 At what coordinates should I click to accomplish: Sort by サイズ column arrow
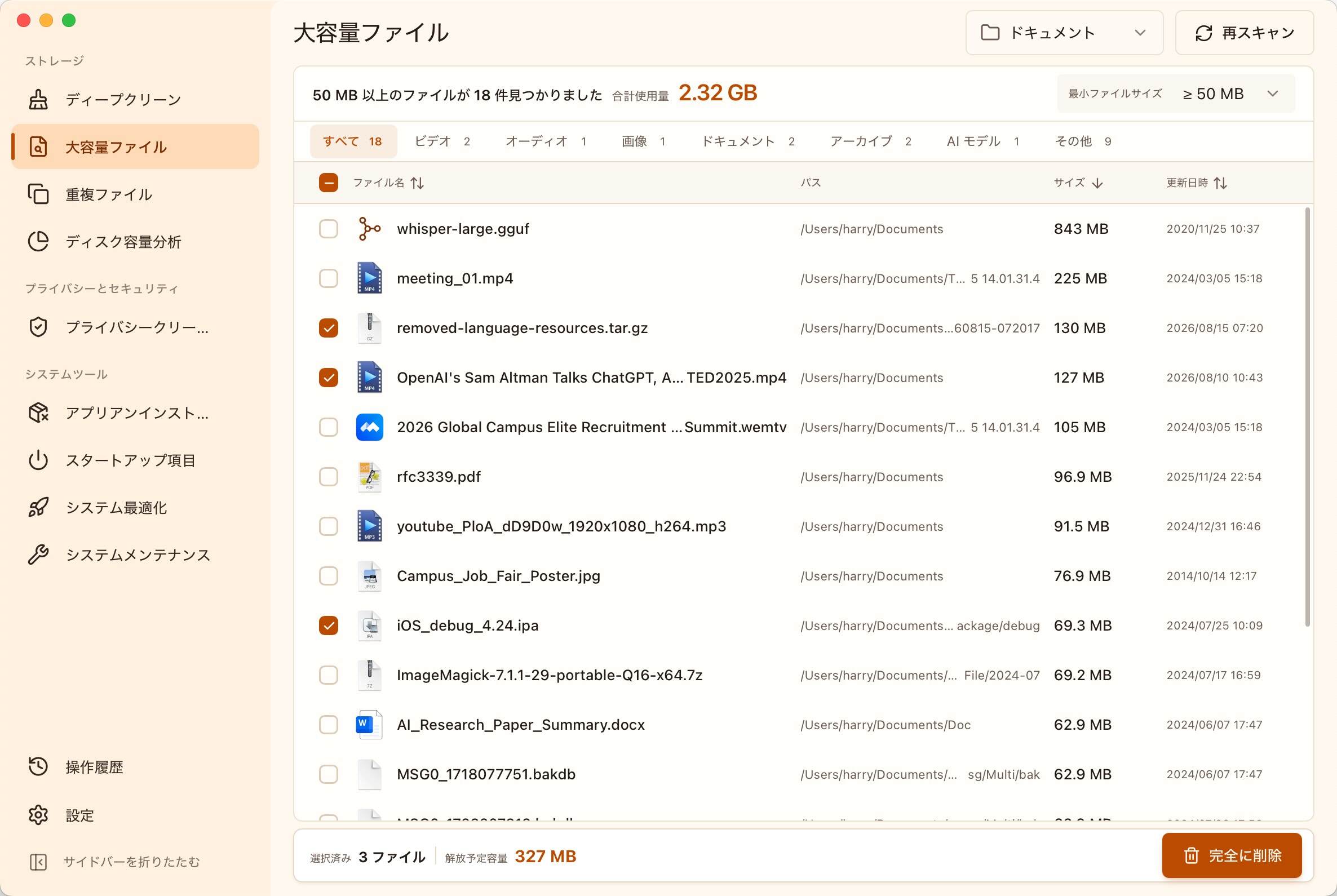(x=1097, y=183)
